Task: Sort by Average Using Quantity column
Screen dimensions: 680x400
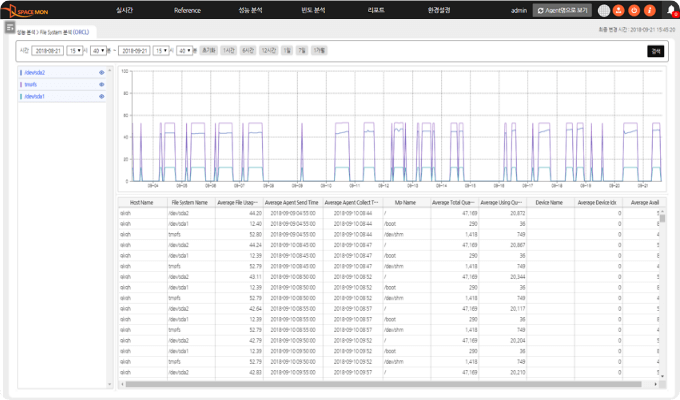Action: (502, 203)
